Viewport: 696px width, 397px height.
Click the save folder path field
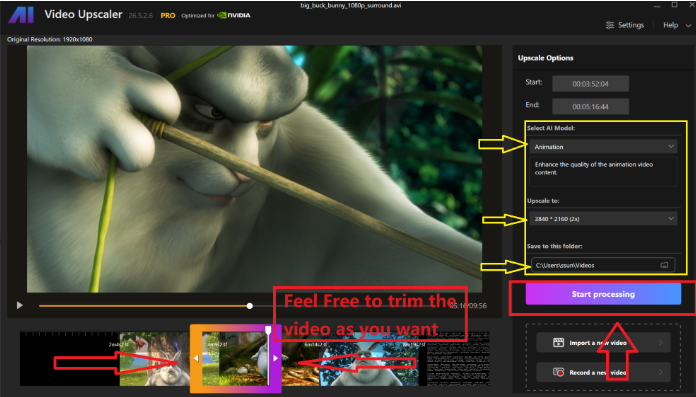coord(603,265)
